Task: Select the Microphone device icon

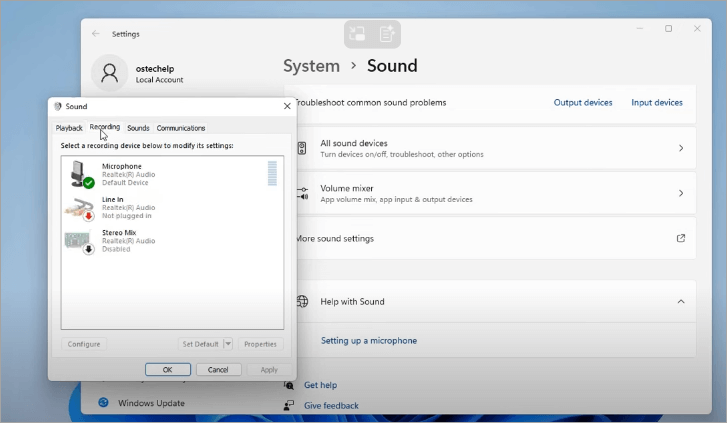Action: 82,174
